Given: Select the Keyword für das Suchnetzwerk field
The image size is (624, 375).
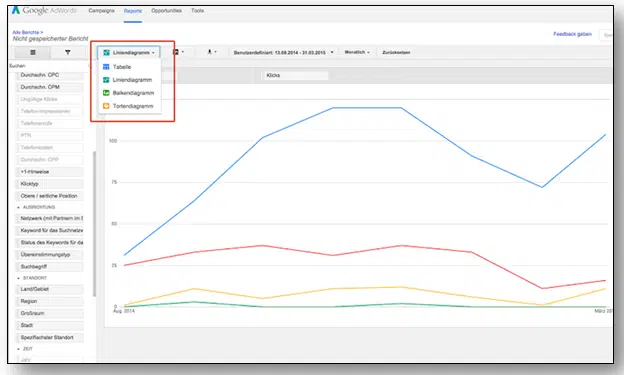Looking at the screenshot, I should pos(50,230).
